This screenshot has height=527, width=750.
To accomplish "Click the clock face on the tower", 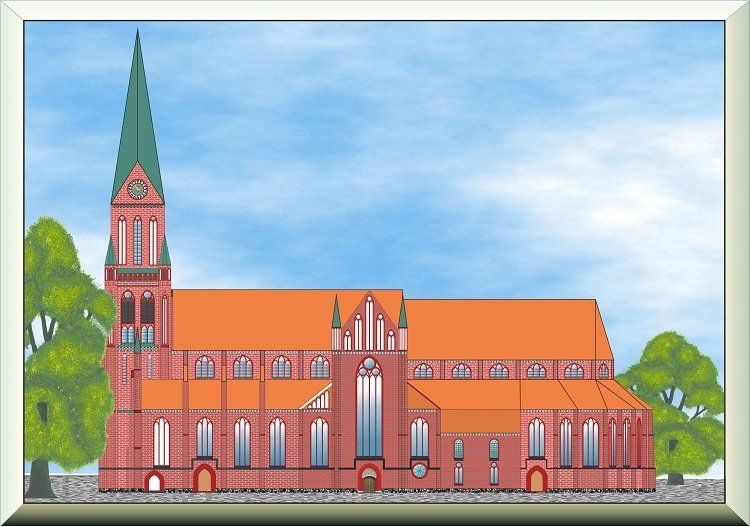I will pyautogui.click(x=137, y=188).
